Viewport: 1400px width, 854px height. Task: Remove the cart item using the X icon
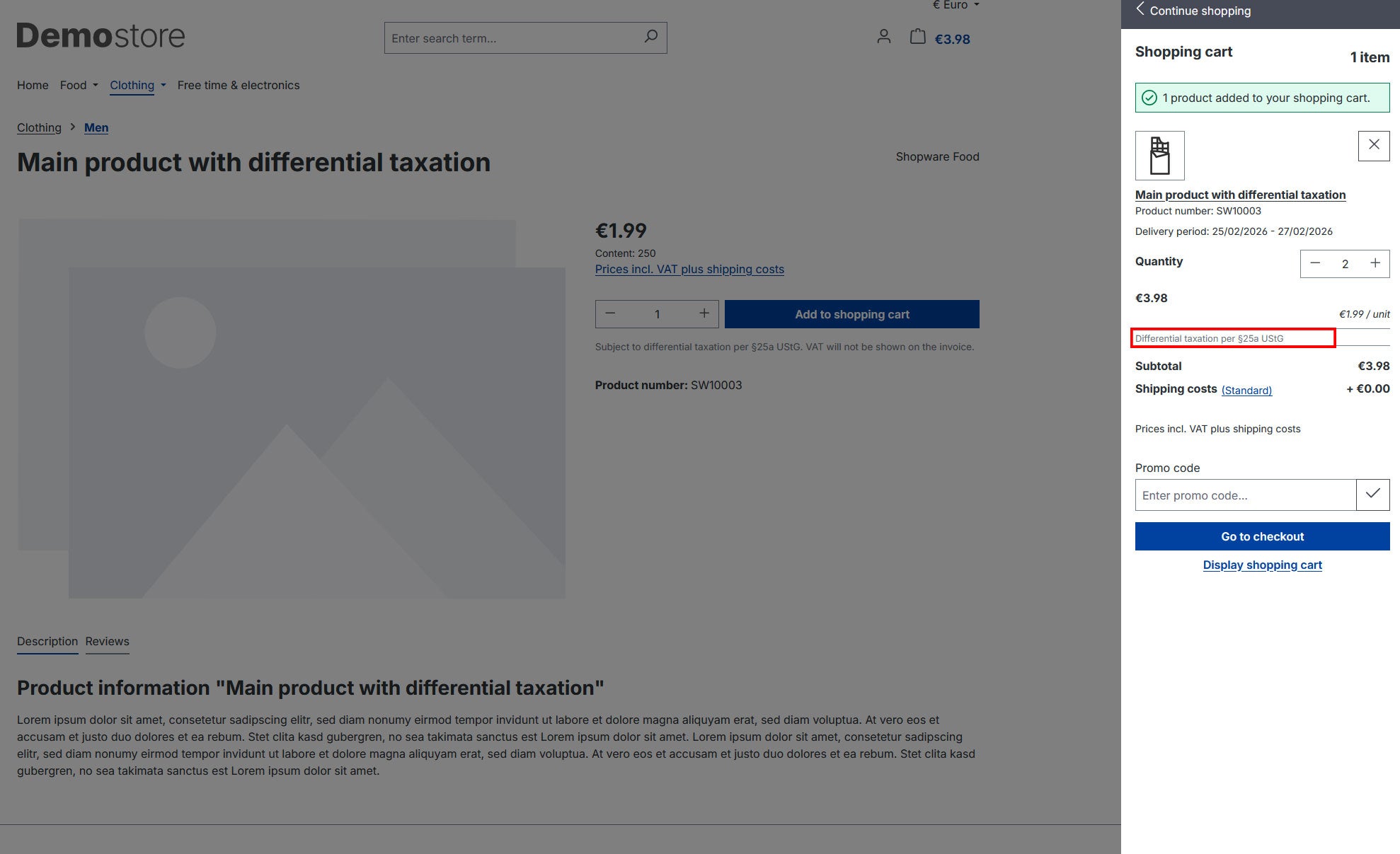tap(1374, 144)
